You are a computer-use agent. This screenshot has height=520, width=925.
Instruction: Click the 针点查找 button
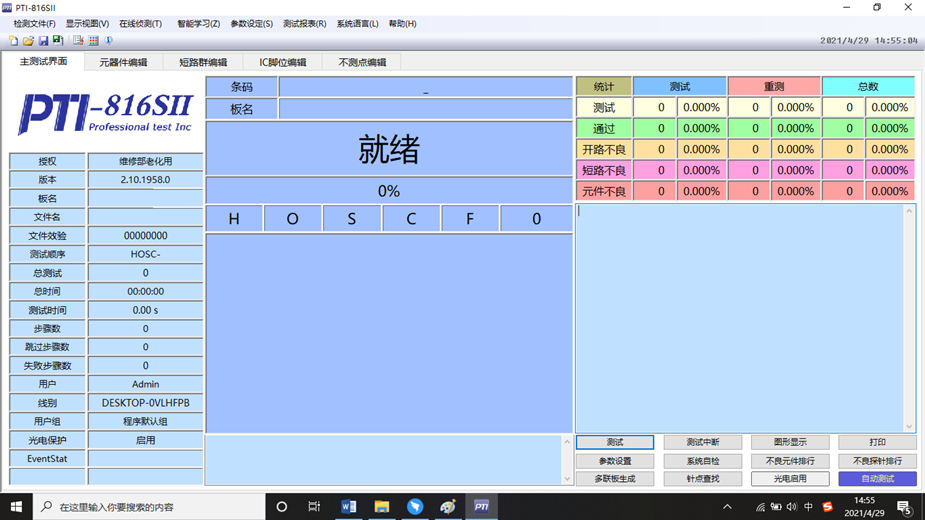coord(702,479)
